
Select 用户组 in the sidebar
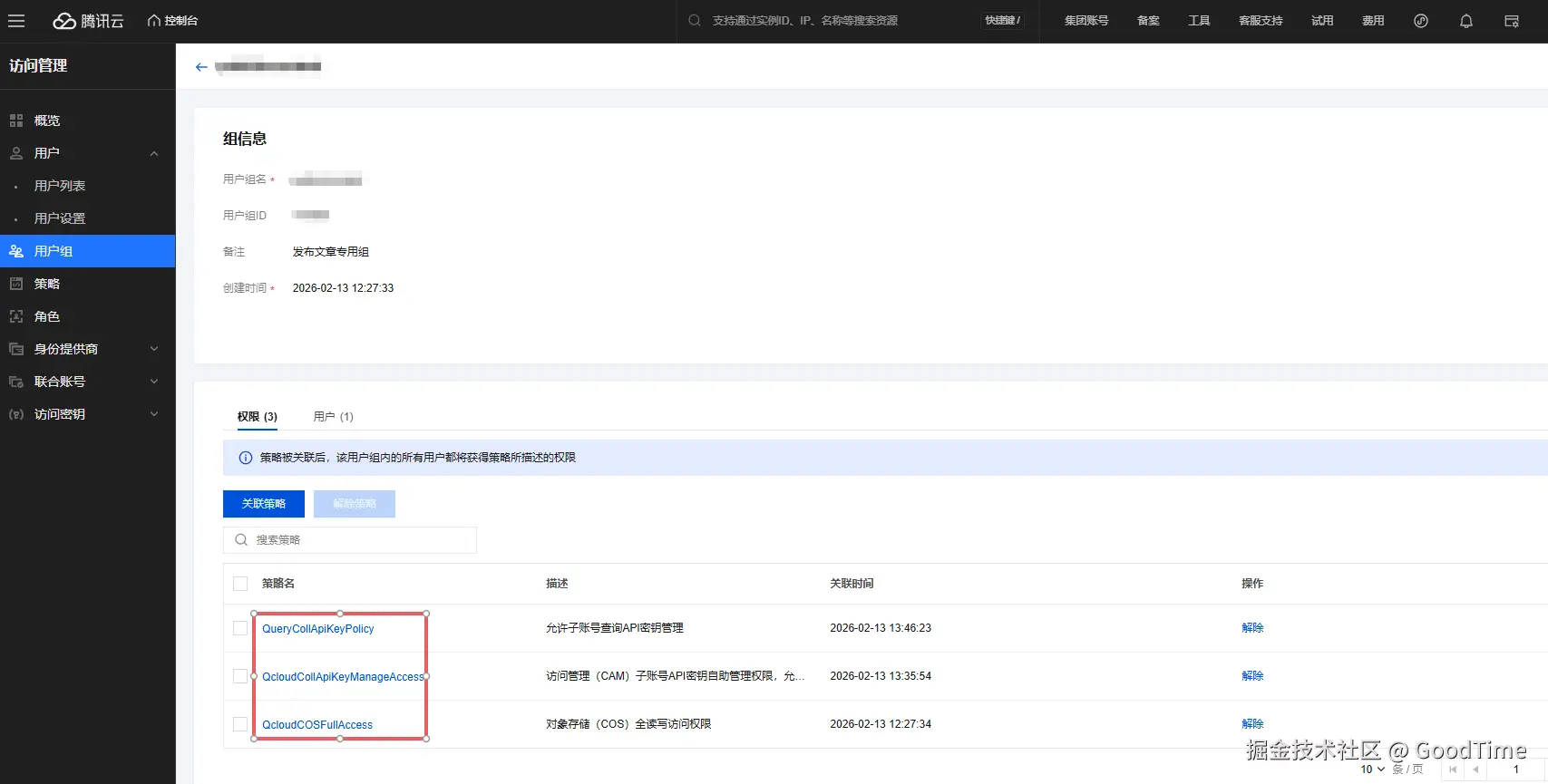(x=87, y=251)
